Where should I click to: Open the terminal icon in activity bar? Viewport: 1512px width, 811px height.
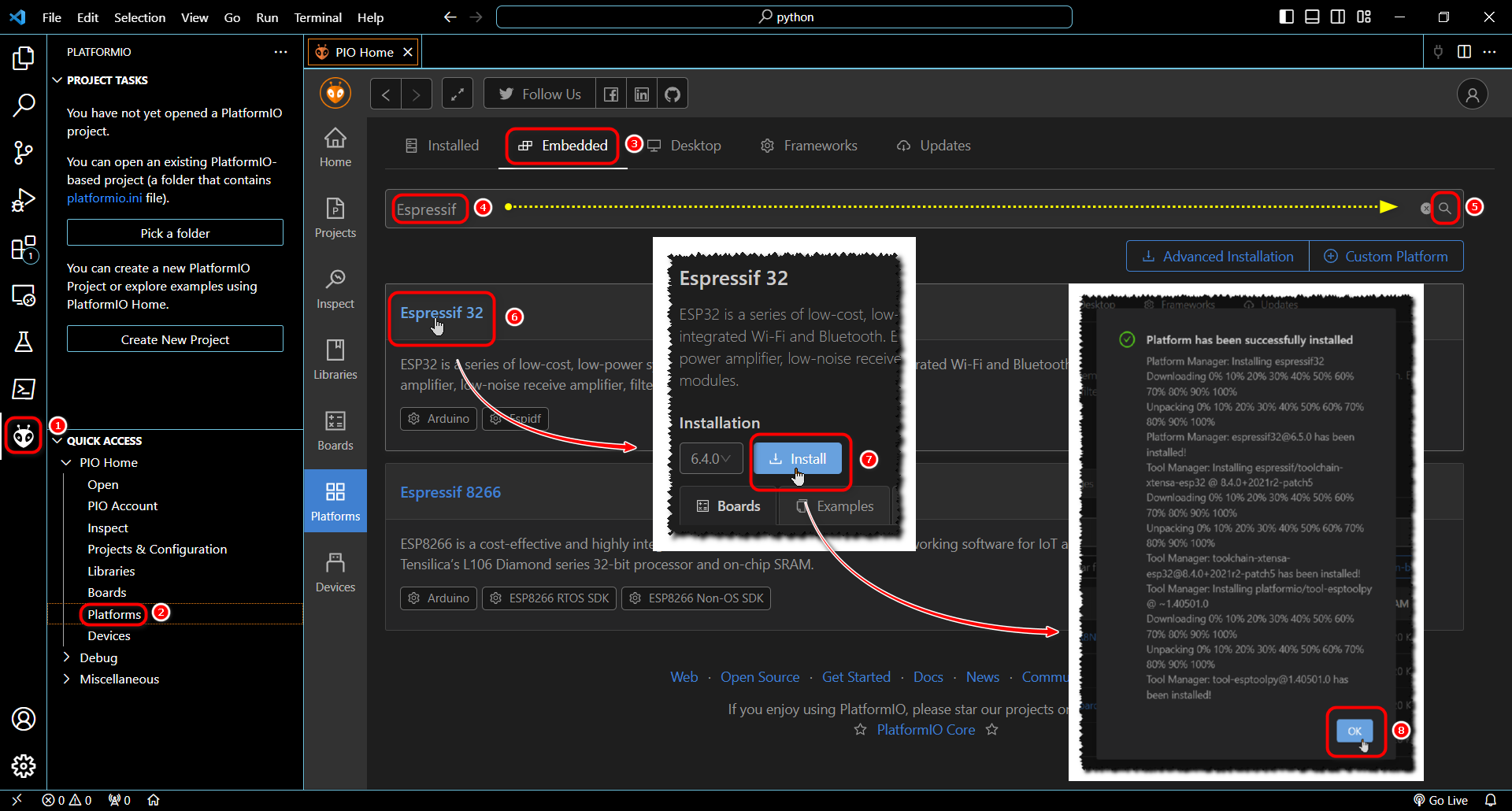[x=24, y=389]
